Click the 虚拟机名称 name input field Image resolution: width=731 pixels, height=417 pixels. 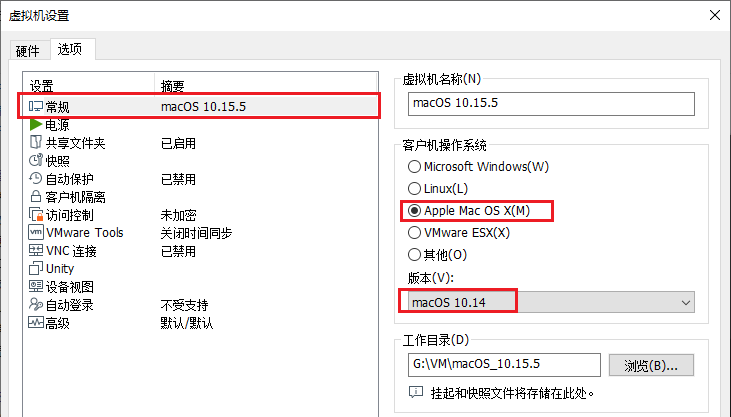coord(551,104)
